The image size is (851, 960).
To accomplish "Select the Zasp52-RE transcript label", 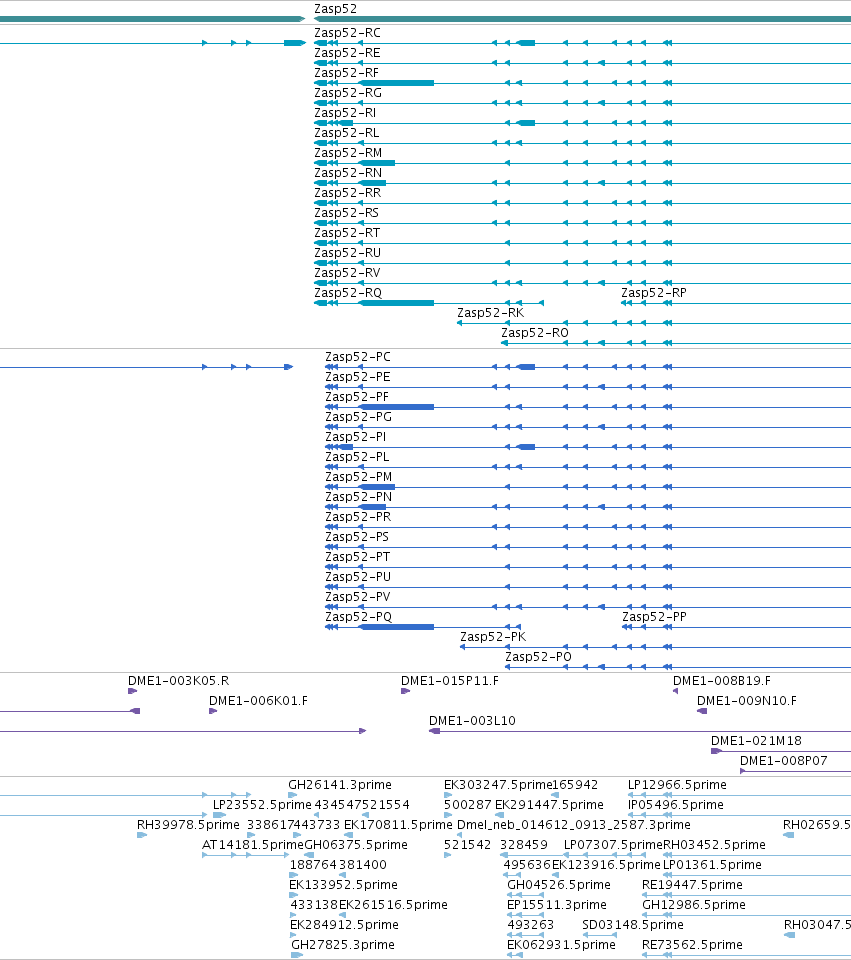I will (347, 53).
